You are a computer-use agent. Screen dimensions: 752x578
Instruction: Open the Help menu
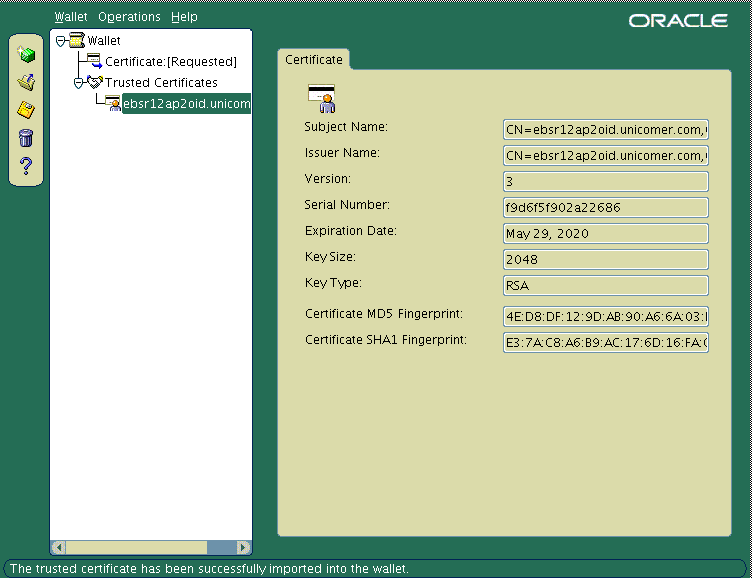click(x=184, y=17)
